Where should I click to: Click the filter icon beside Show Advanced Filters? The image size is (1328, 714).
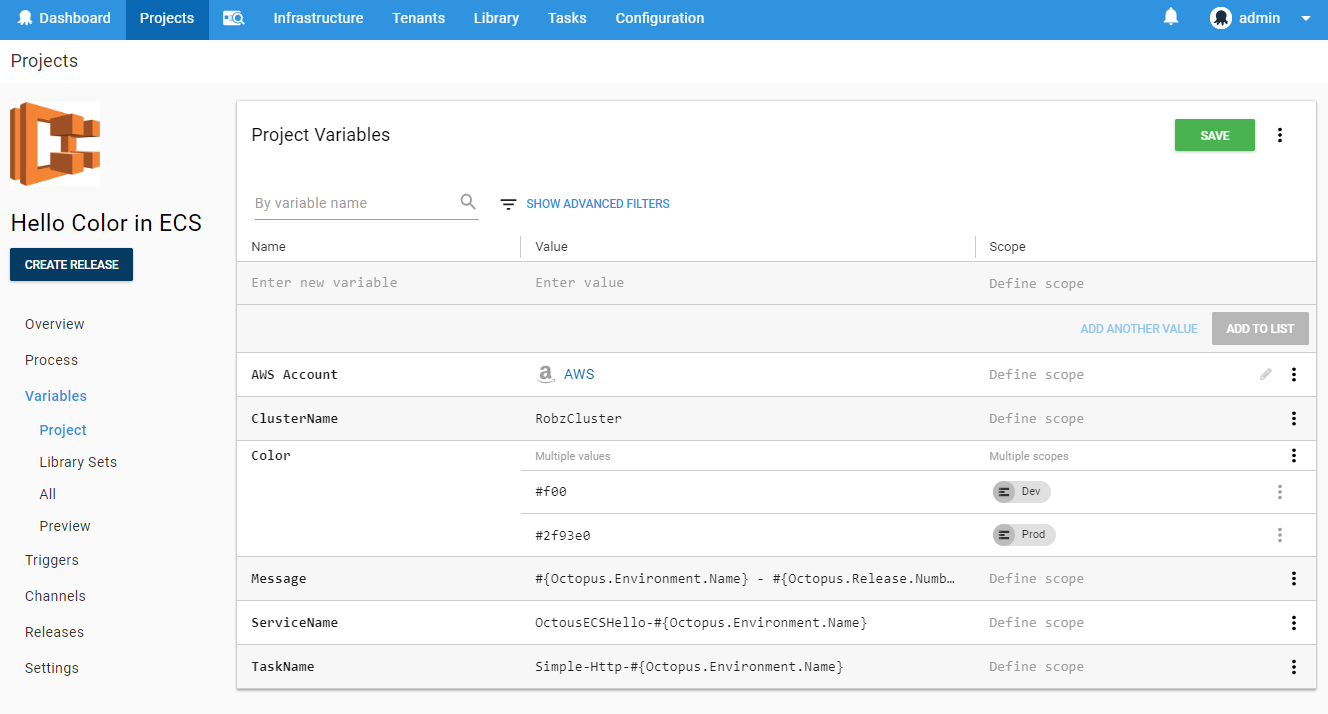pyautogui.click(x=508, y=203)
